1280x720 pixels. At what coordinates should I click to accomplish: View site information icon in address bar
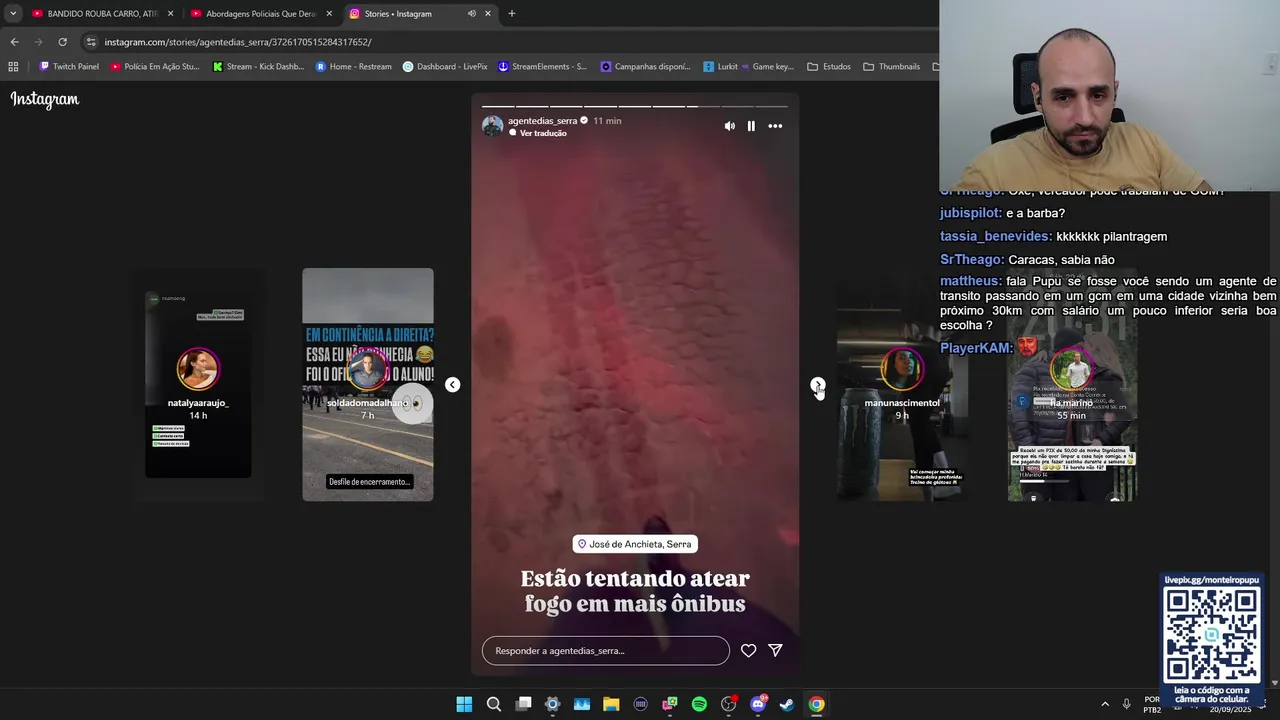91,42
